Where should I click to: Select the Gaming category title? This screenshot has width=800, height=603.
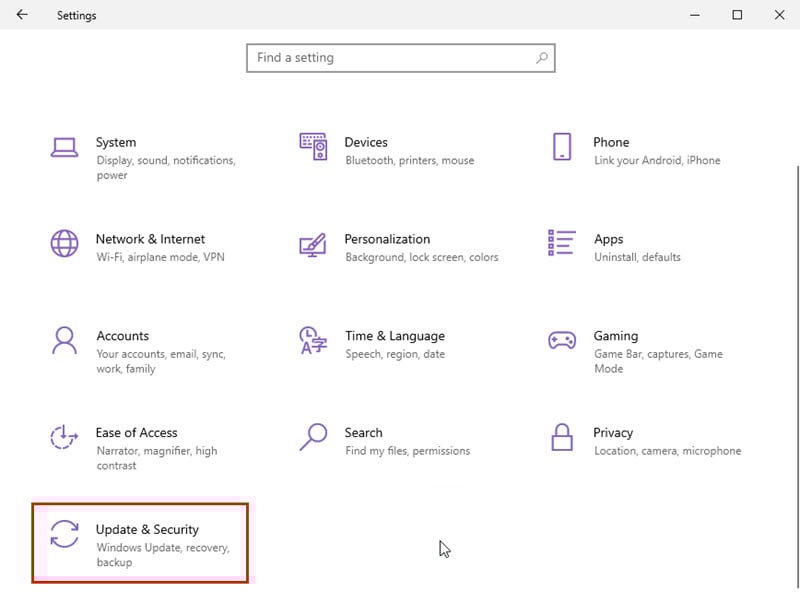(x=615, y=336)
